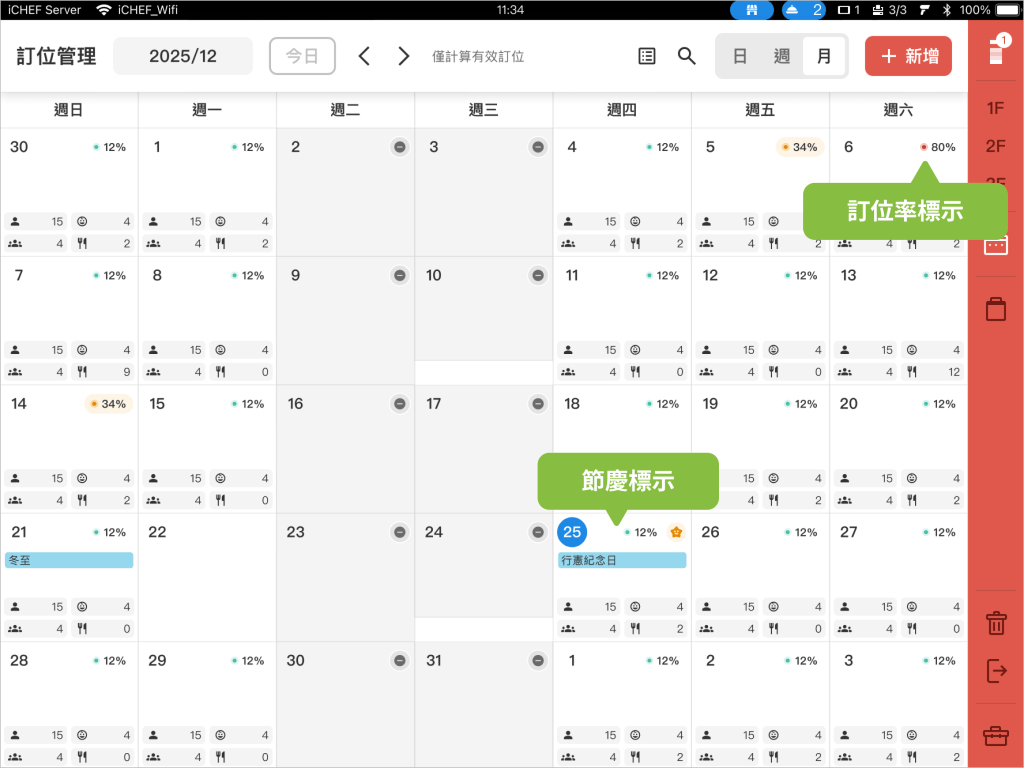The width and height of the screenshot is (1024, 768).
Task: Select the 2F floor tab
Action: pos(996,146)
